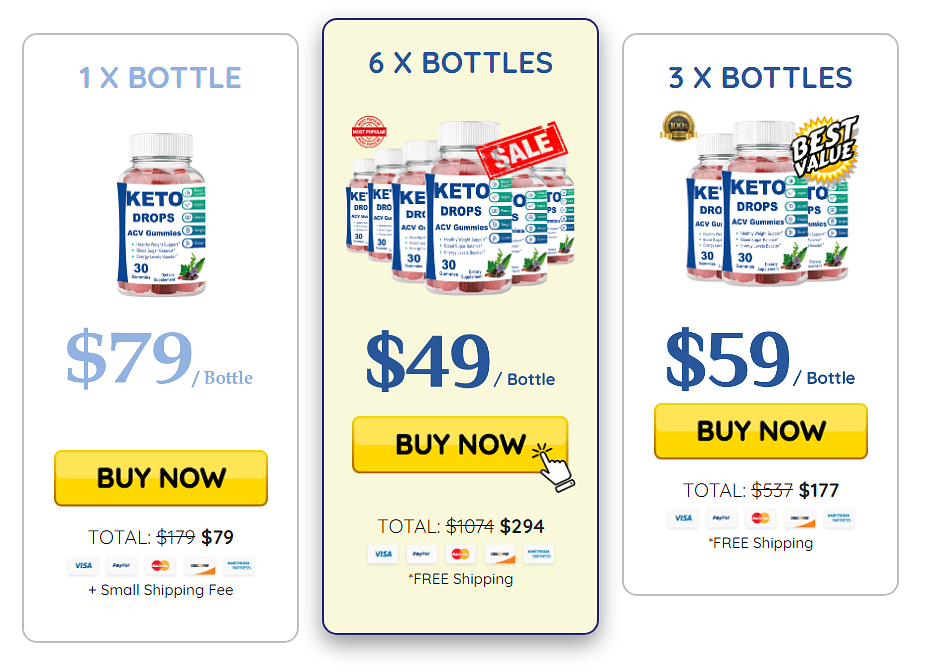Click the Best Value starburst badge
Viewport: 942px width, 672px height.
(825, 148)
